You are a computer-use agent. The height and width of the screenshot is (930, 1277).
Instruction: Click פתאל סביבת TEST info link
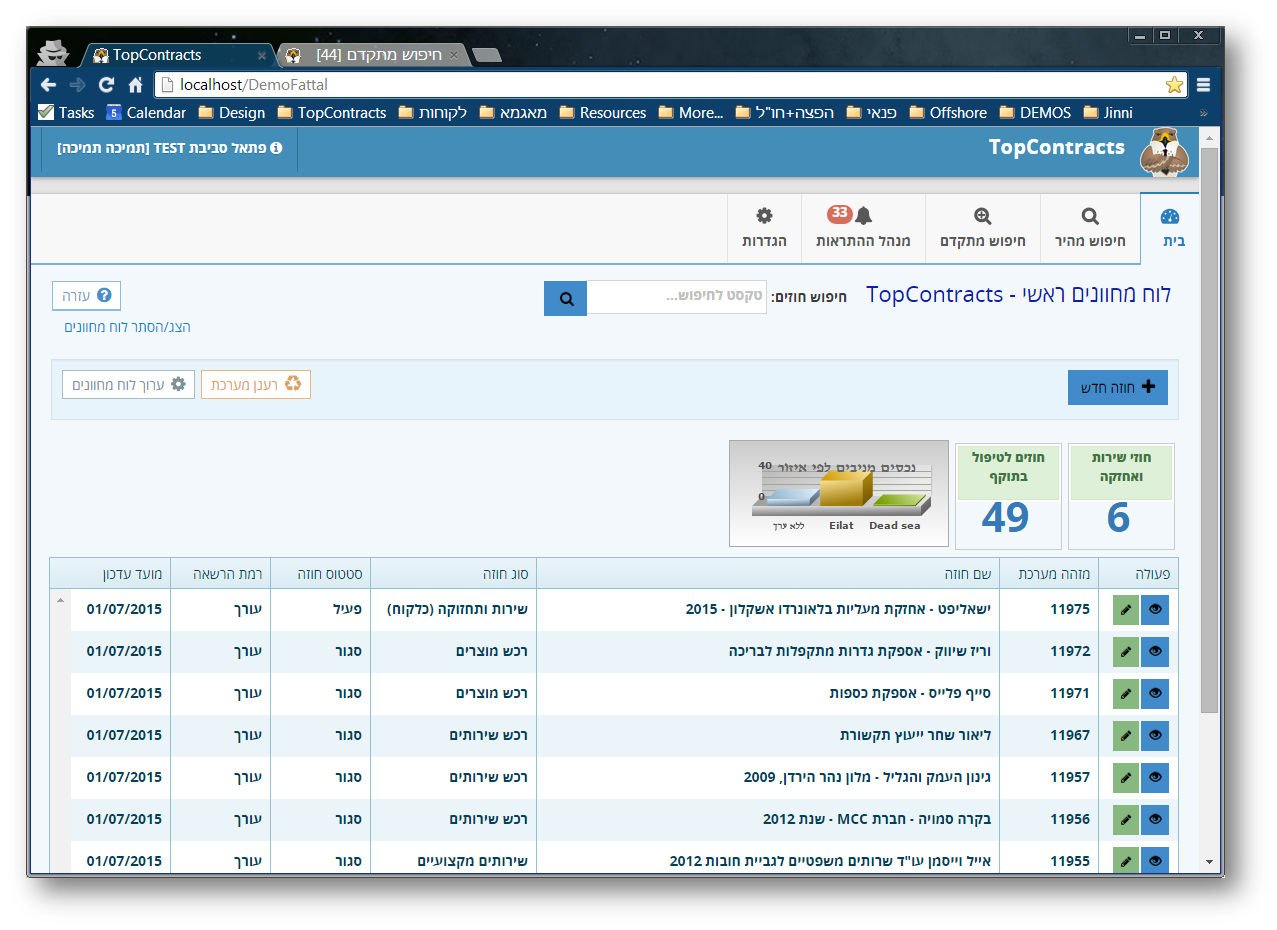click(170, 148)
